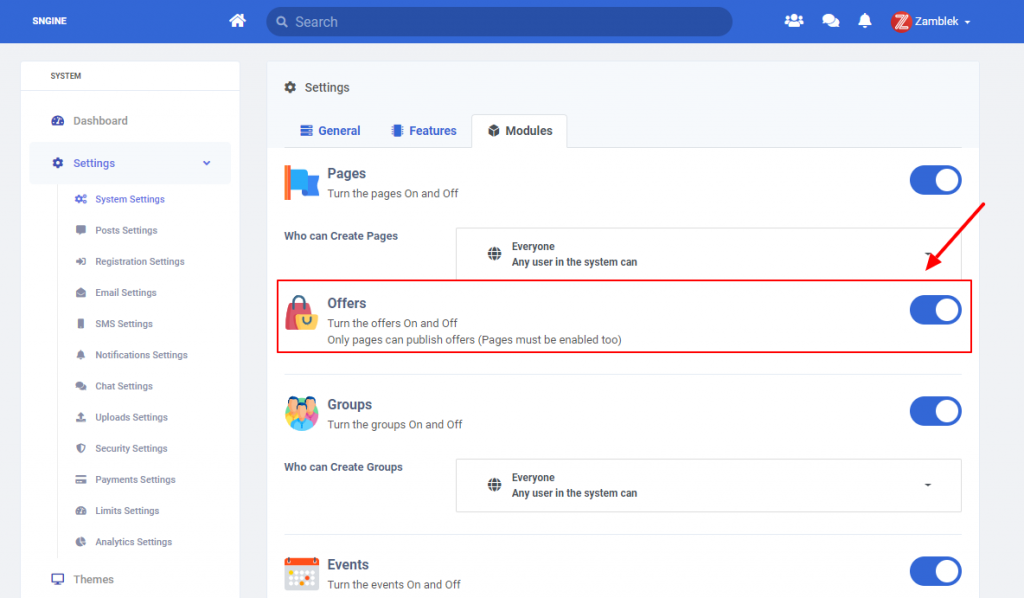Click the Limits Settings gauge icon

pos(80,511)
